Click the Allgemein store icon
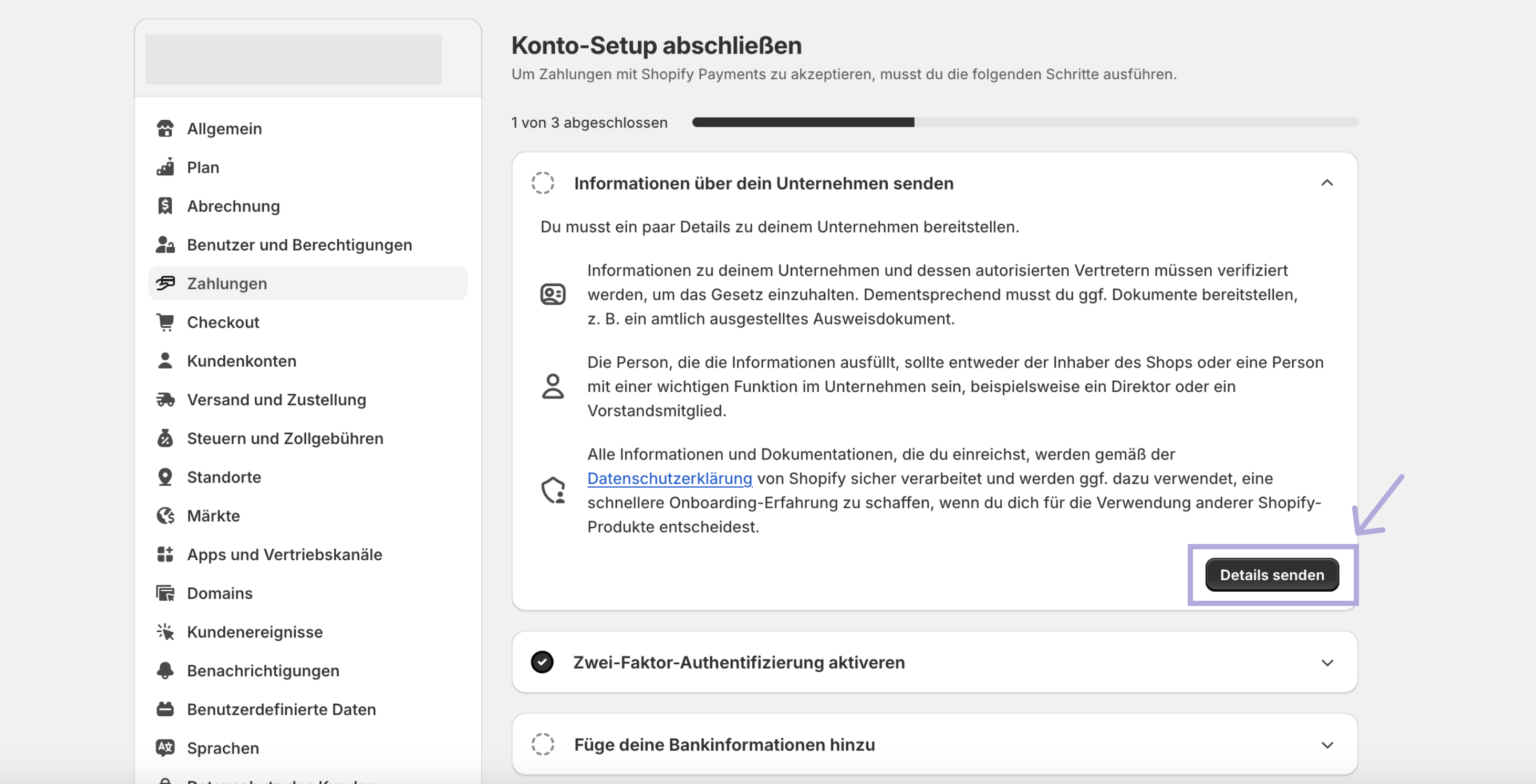 [165, 129]
